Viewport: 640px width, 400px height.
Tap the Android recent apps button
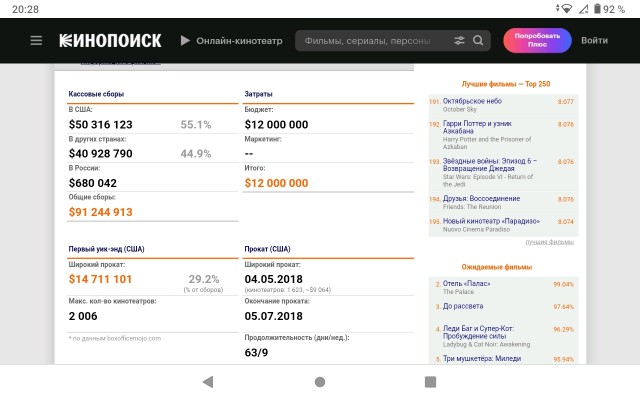click(x=431, y=382)
